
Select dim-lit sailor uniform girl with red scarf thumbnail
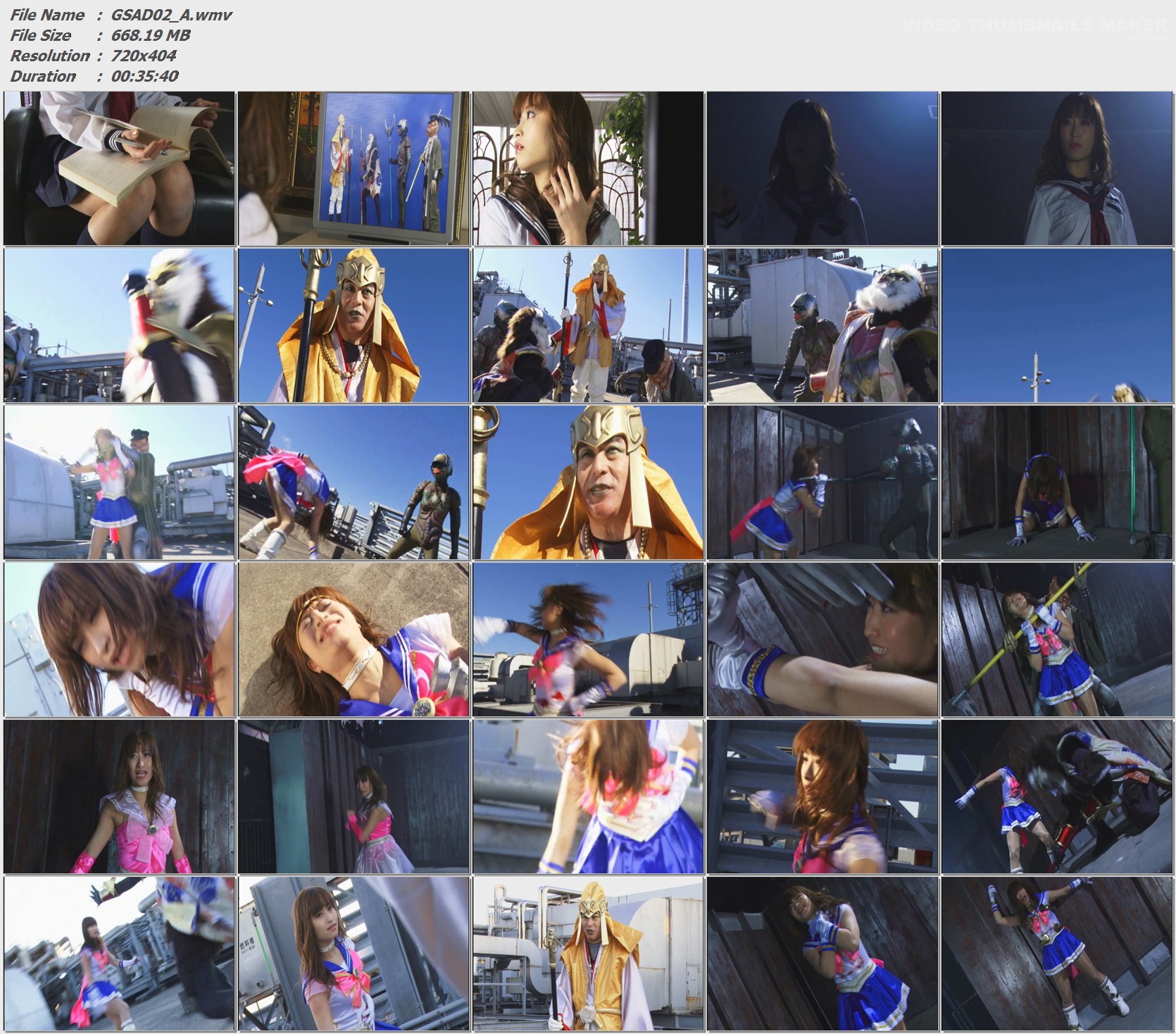click(x=1057, y=168)
